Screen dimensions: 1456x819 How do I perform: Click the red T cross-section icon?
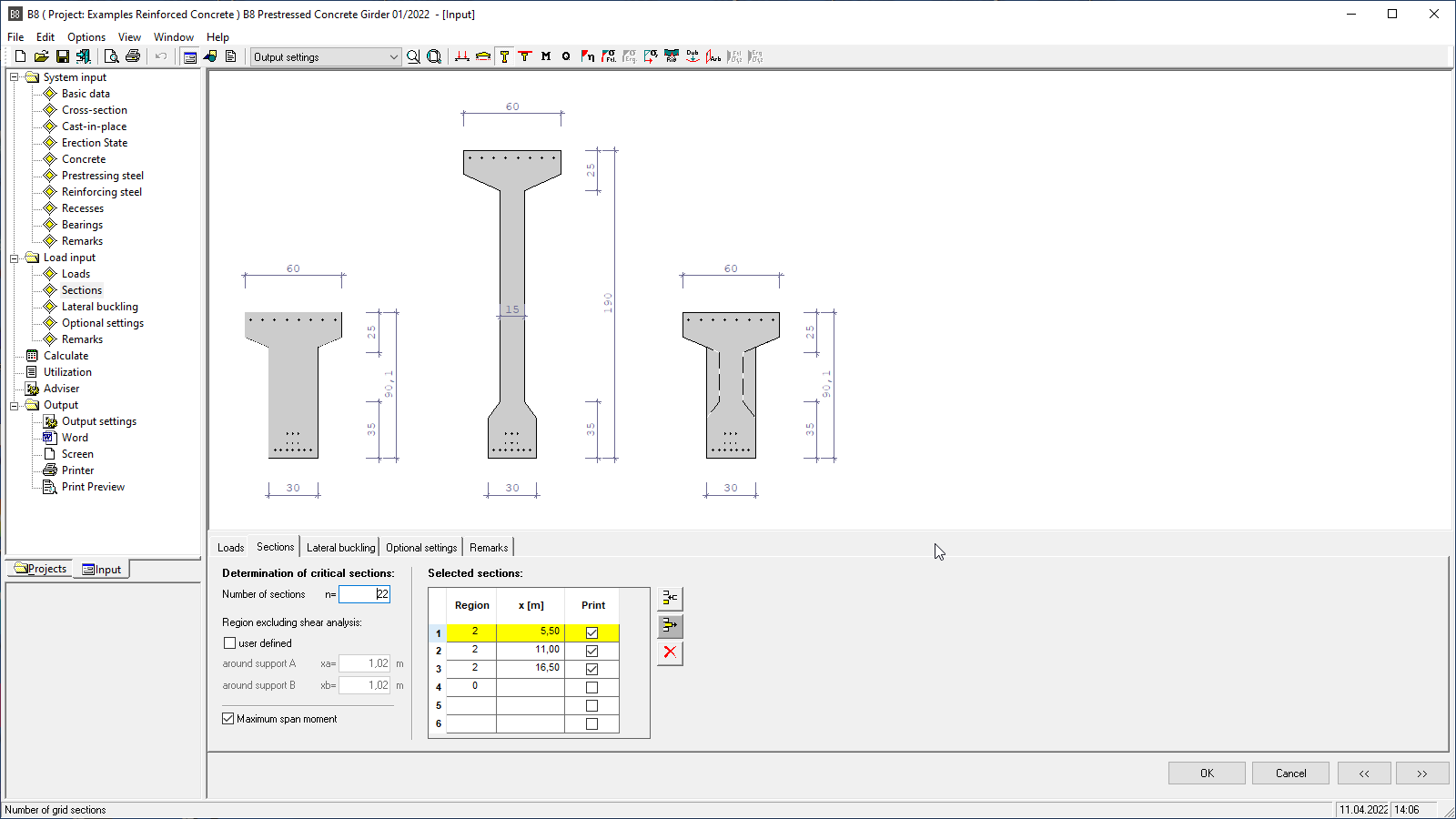point(525,56)
